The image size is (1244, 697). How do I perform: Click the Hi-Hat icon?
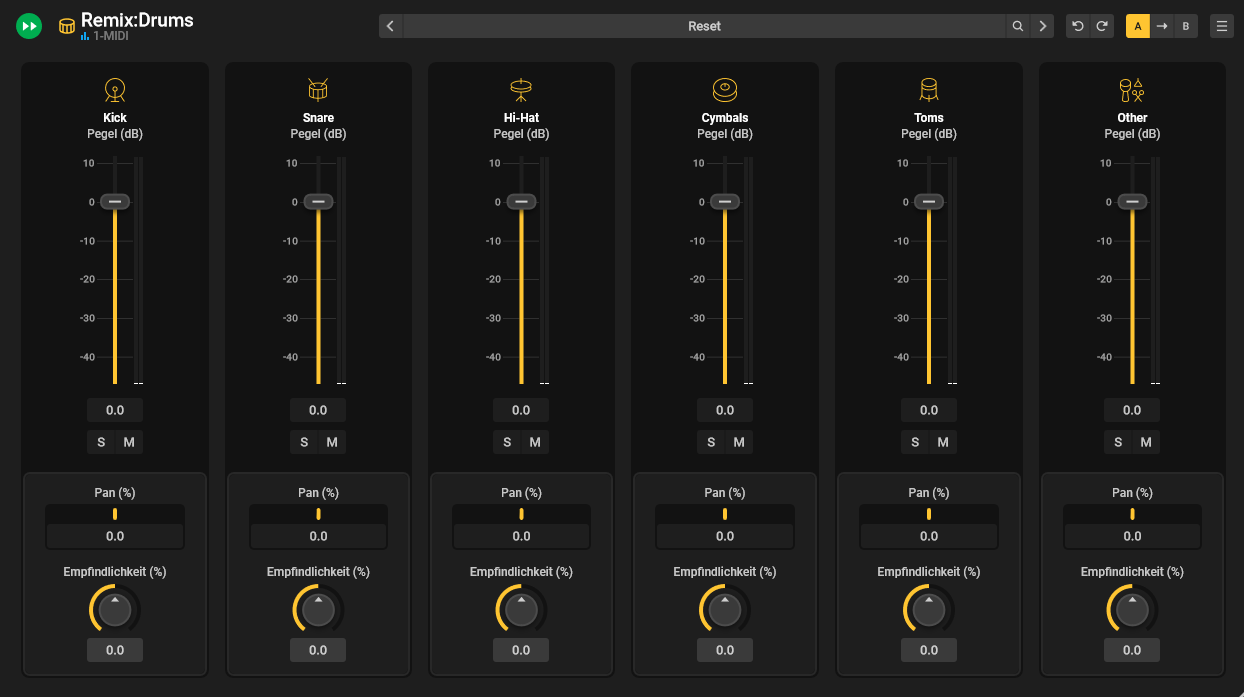521,91
